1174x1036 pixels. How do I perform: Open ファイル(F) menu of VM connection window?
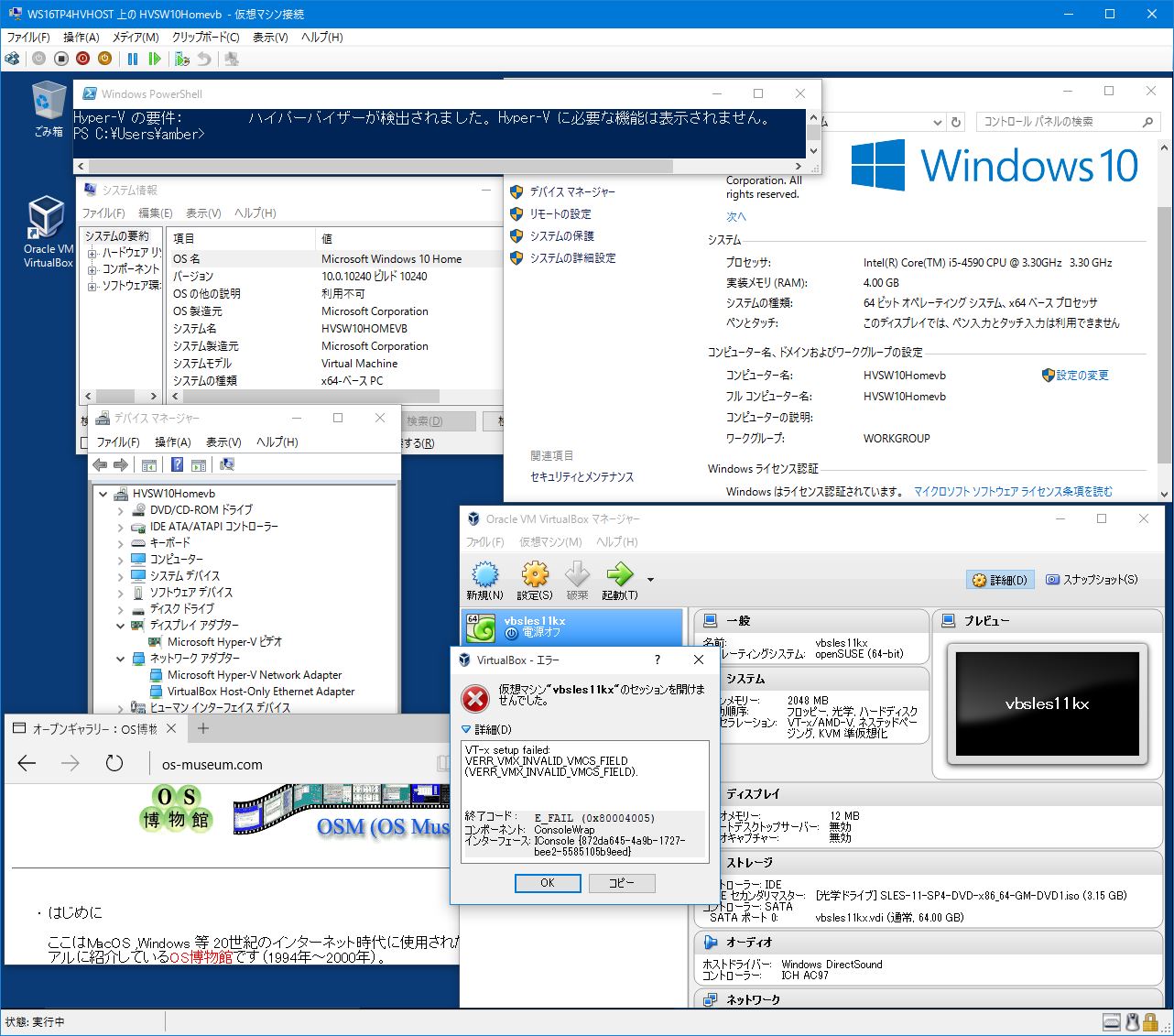[28, 38]
